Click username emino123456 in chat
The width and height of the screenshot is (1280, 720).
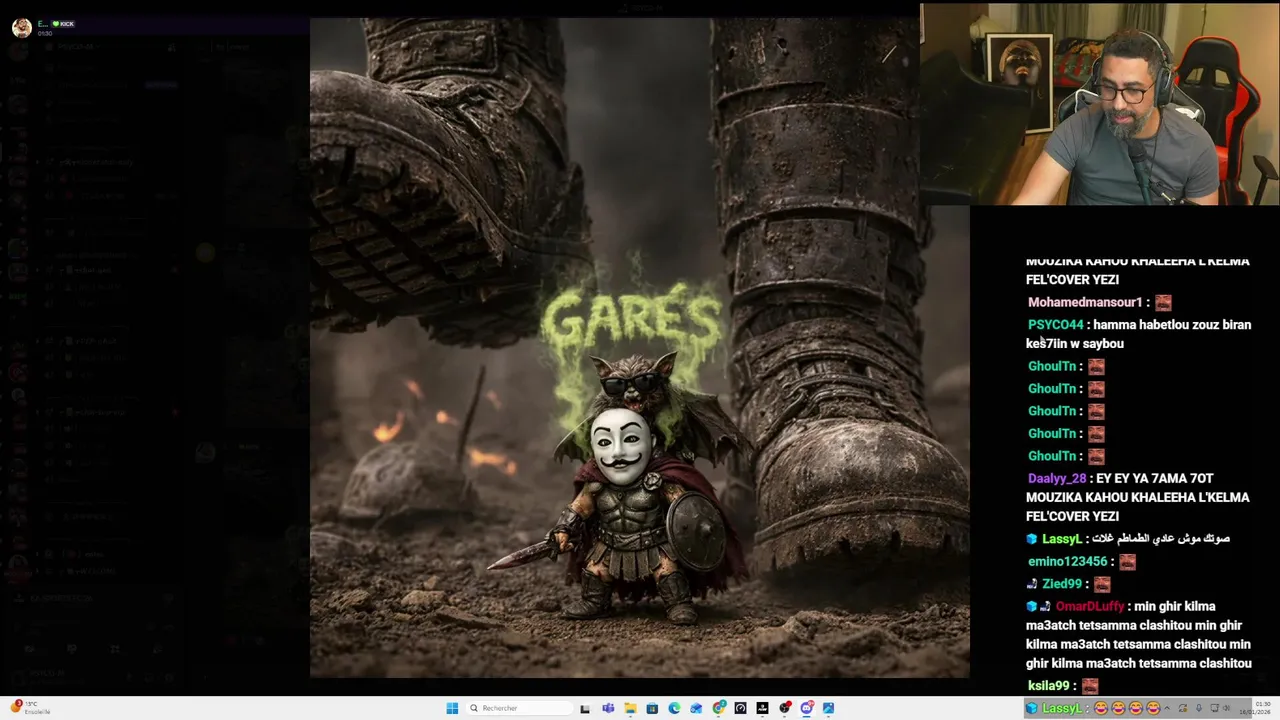pyautogui.click(x=1067, y=562)
